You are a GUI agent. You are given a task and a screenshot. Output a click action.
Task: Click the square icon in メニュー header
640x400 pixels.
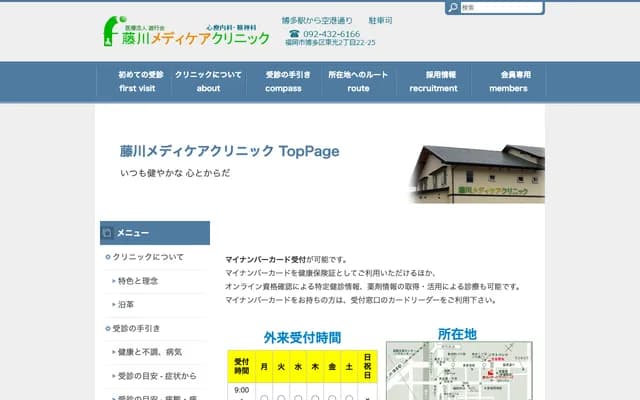click(107, 233)
